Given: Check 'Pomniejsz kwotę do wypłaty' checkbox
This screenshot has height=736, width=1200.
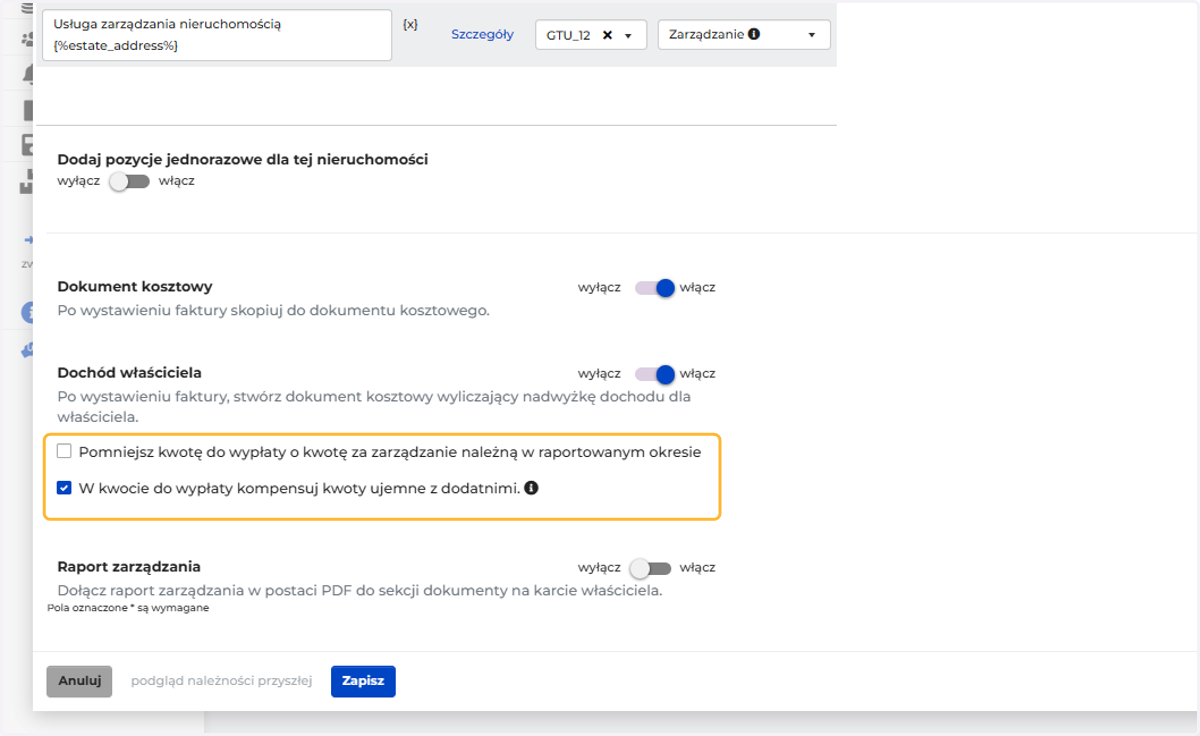Looking at the screenshot, I should 64,451.
